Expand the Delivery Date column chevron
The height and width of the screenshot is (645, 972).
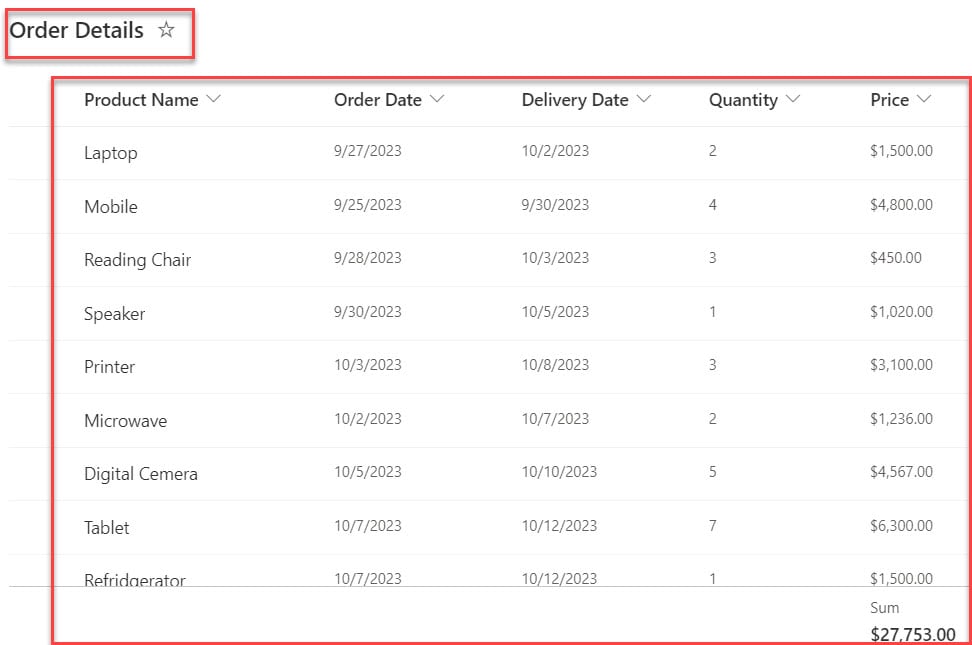(644, 99)
